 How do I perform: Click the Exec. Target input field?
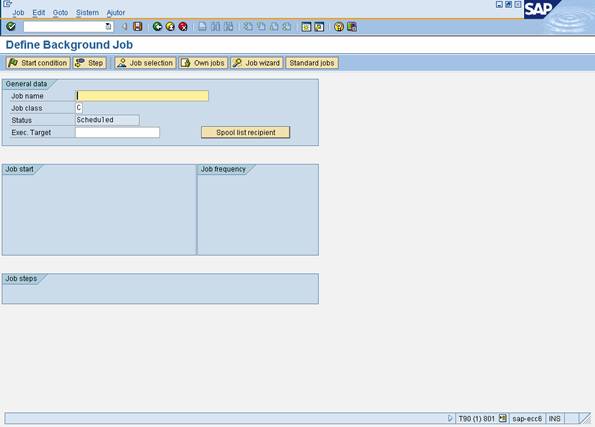coord(117,132)
